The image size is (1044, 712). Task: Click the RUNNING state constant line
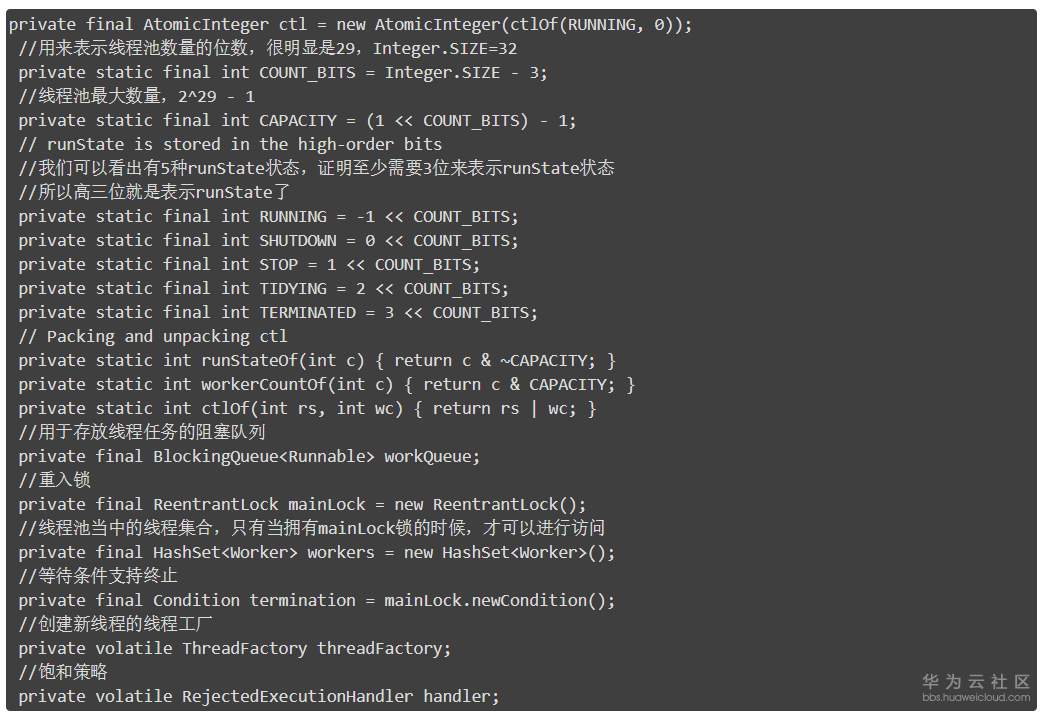[267, 216]
